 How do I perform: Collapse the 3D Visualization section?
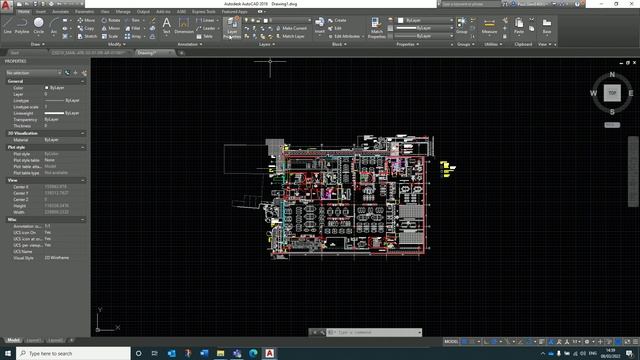pyautogui.click(x=83, y=133)
